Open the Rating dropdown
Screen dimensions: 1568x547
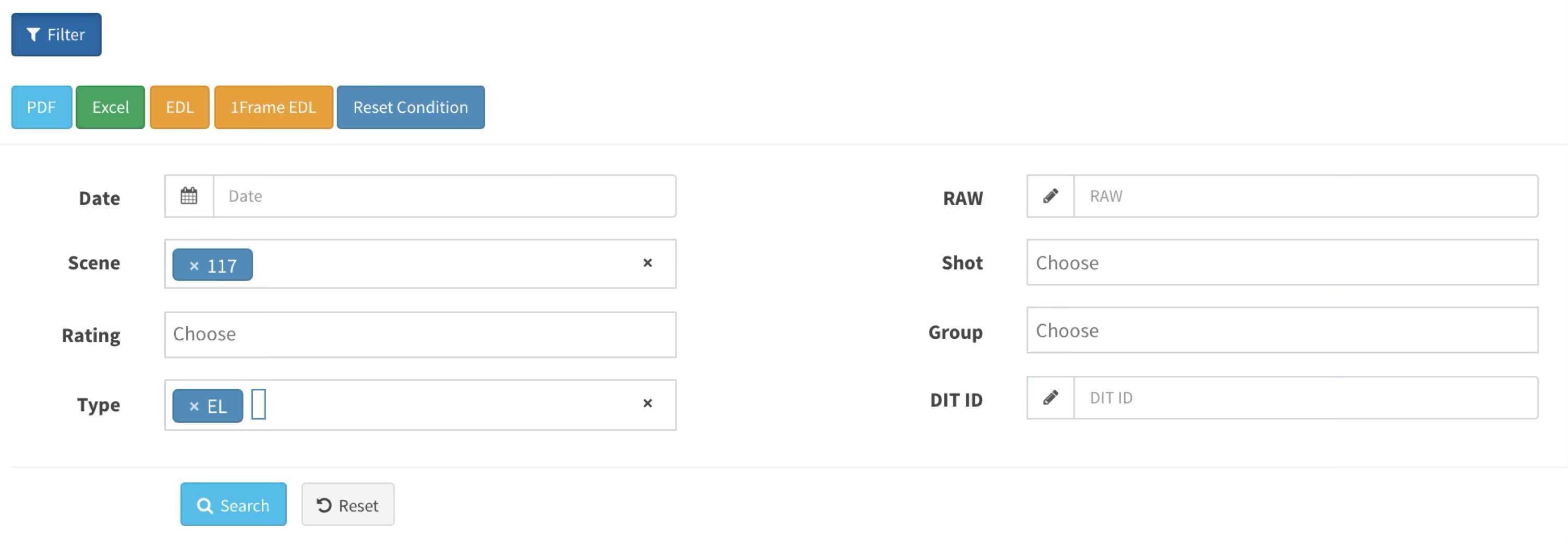pos(420,335)
